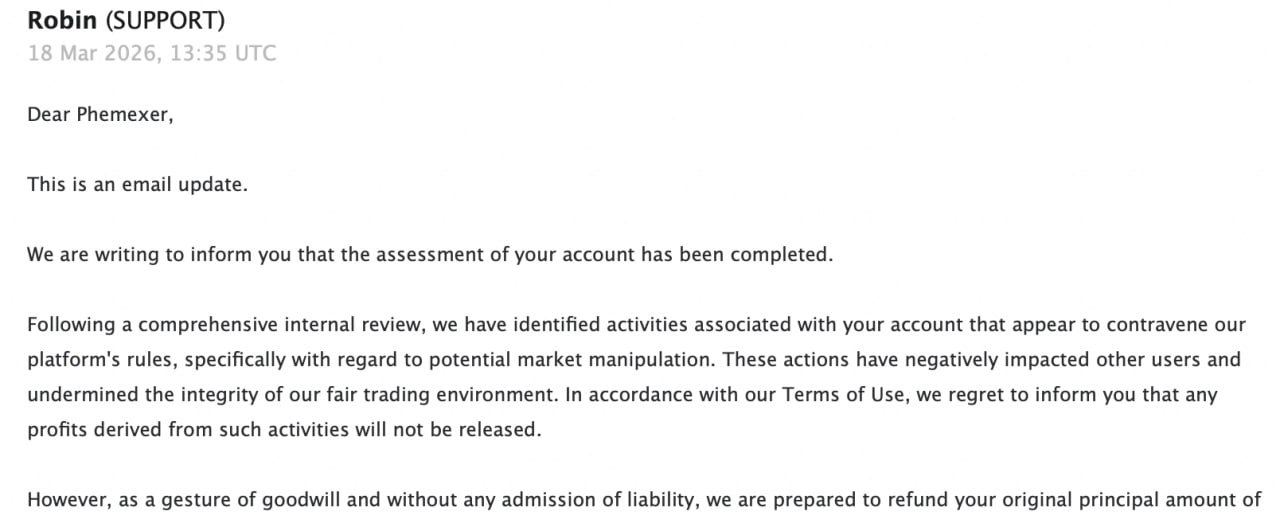This screenshot has width=1280, height=519.
Task: Click the sender name Robin
Action: coord(63,20)
